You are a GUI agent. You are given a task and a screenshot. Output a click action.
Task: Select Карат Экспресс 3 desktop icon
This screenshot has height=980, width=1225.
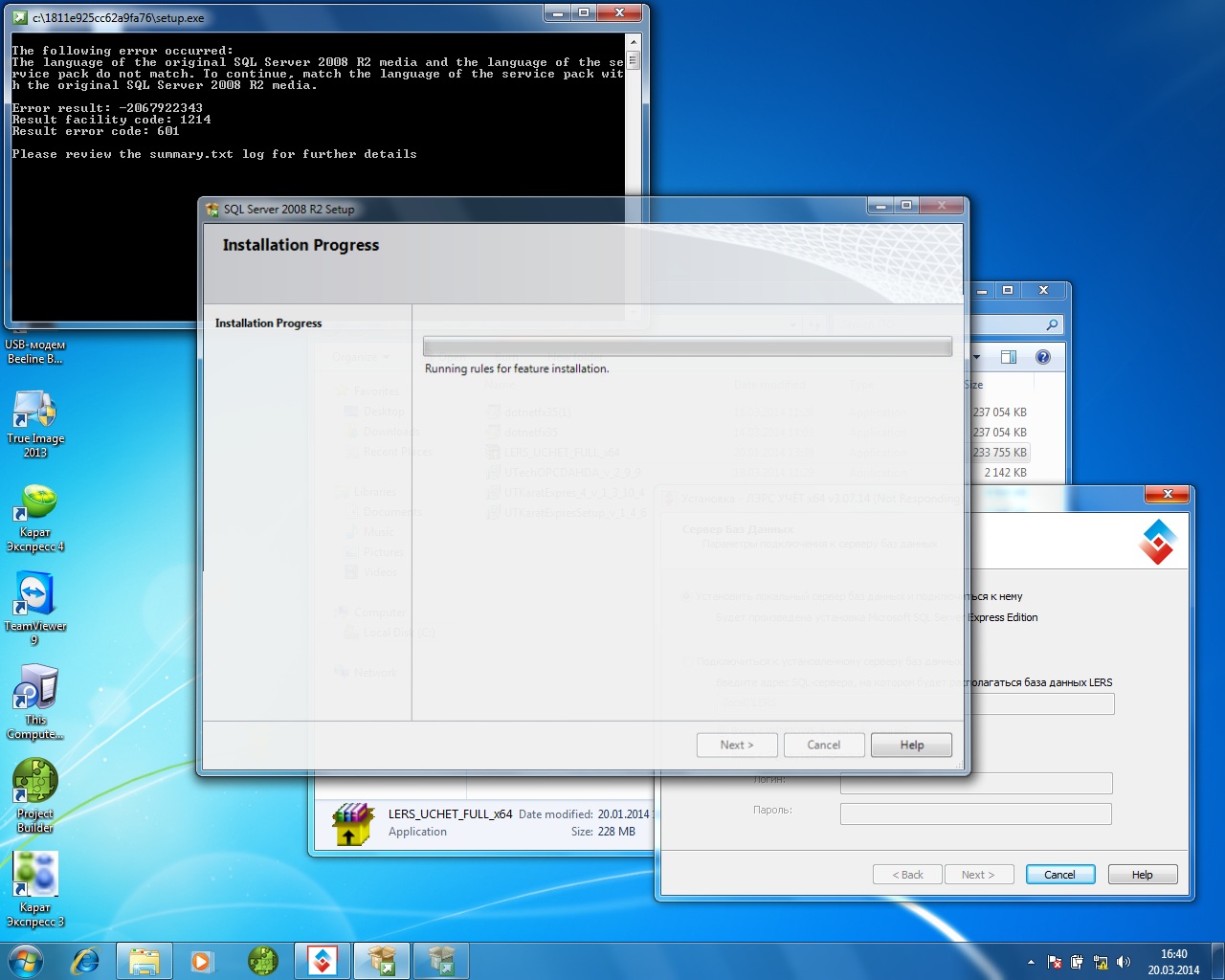click(x=35, y=890)
